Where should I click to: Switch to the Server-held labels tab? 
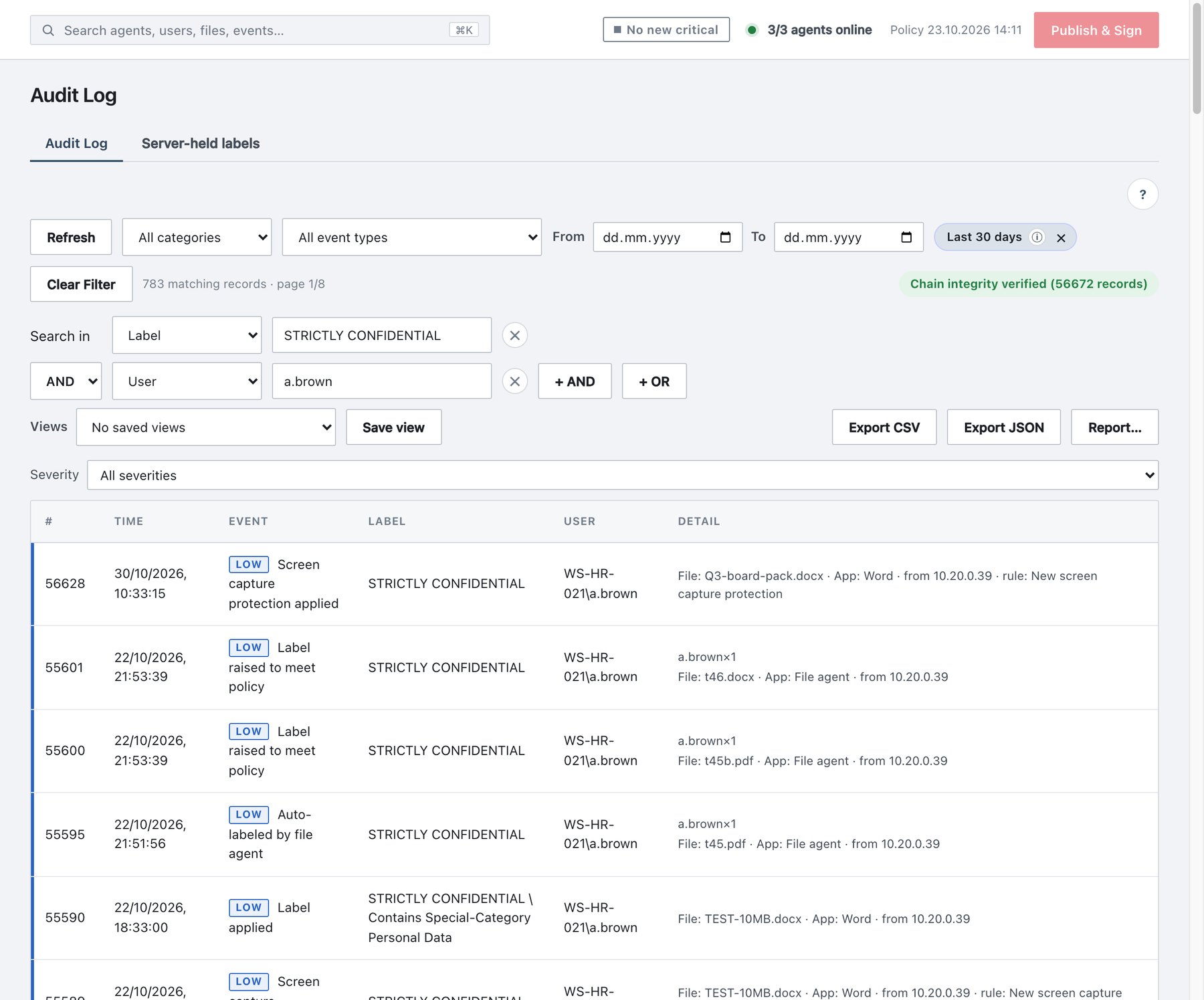[201, 143]
